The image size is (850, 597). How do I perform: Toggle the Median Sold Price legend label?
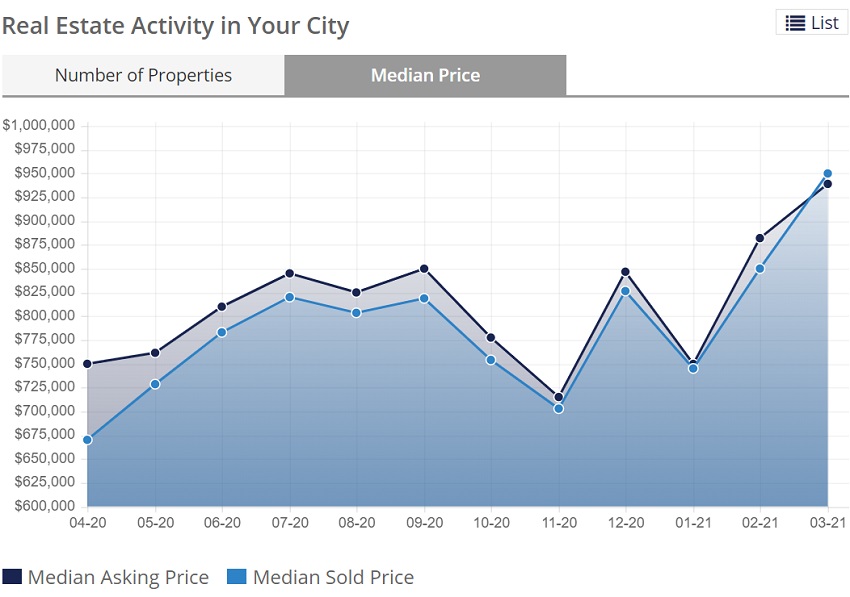click(333, 577)
